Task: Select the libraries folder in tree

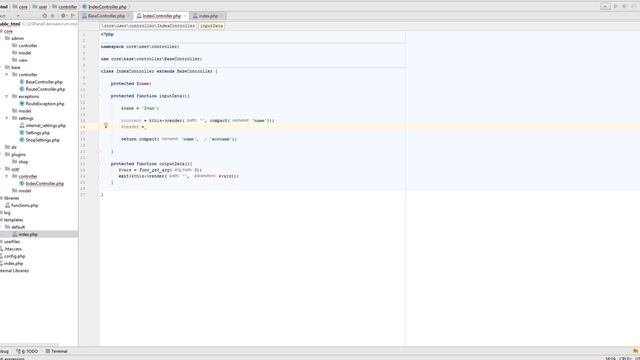Action: pyautogui.click(x=11, y=198)
